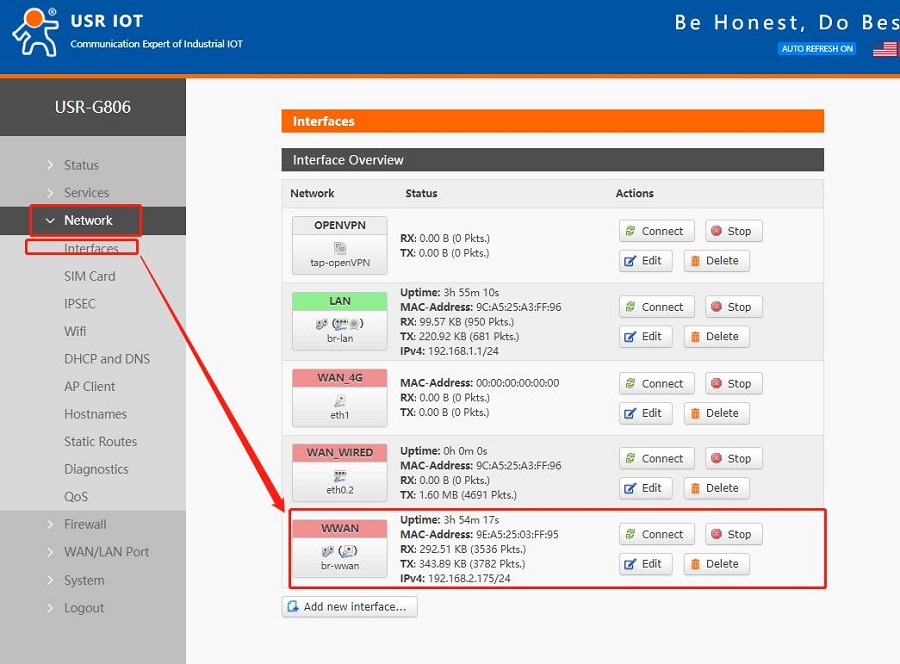The width and height of the screenshot is (900, 664).
Task: Click the br-wwan bridge interface icon
Action: (340, 551)
